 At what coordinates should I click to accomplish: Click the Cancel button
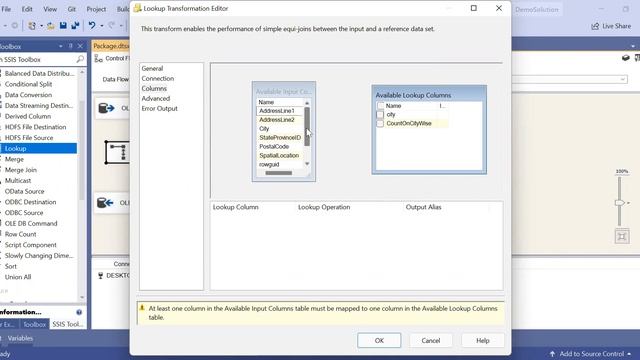[431, 340]
